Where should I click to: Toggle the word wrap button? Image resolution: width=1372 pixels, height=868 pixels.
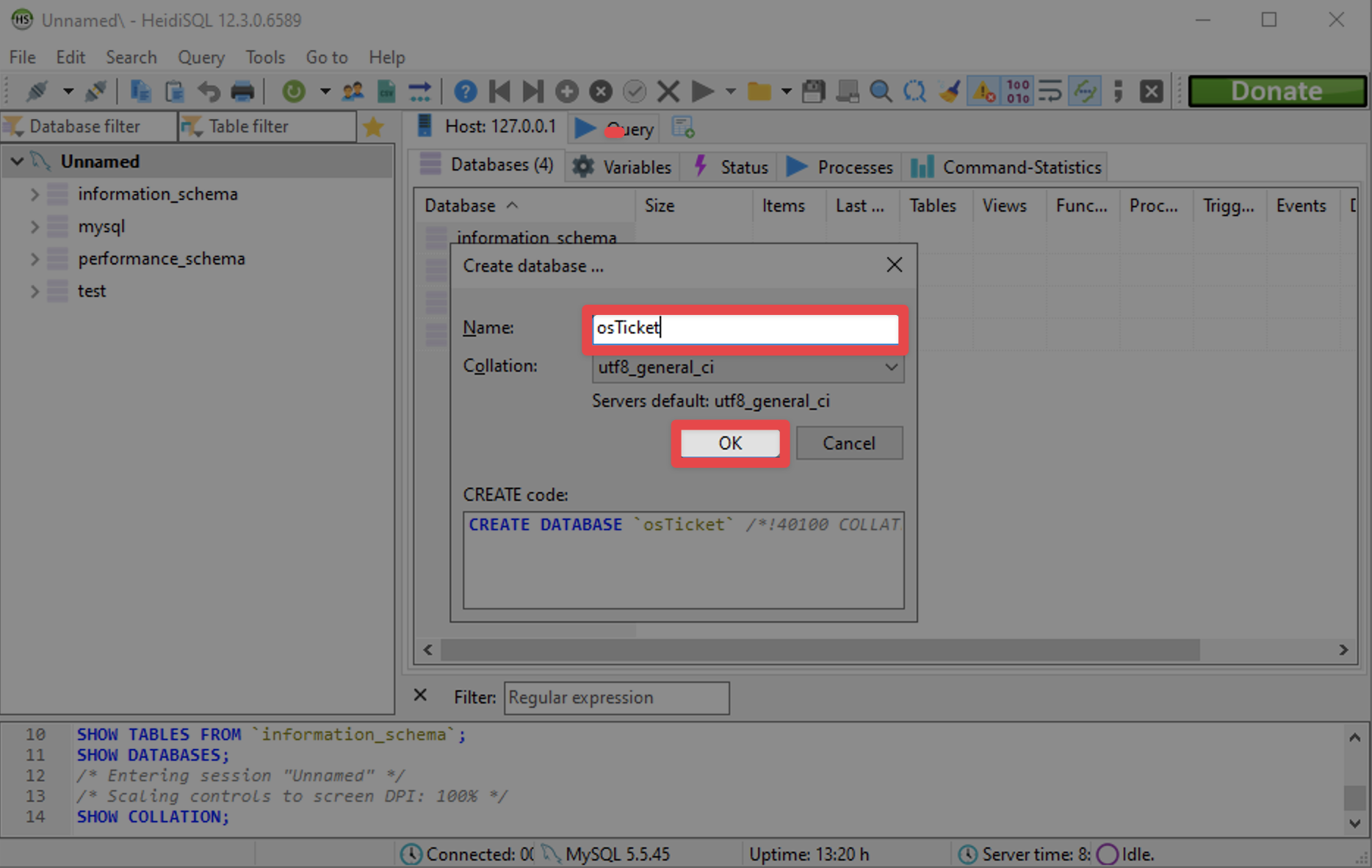tap(1050, 91)
